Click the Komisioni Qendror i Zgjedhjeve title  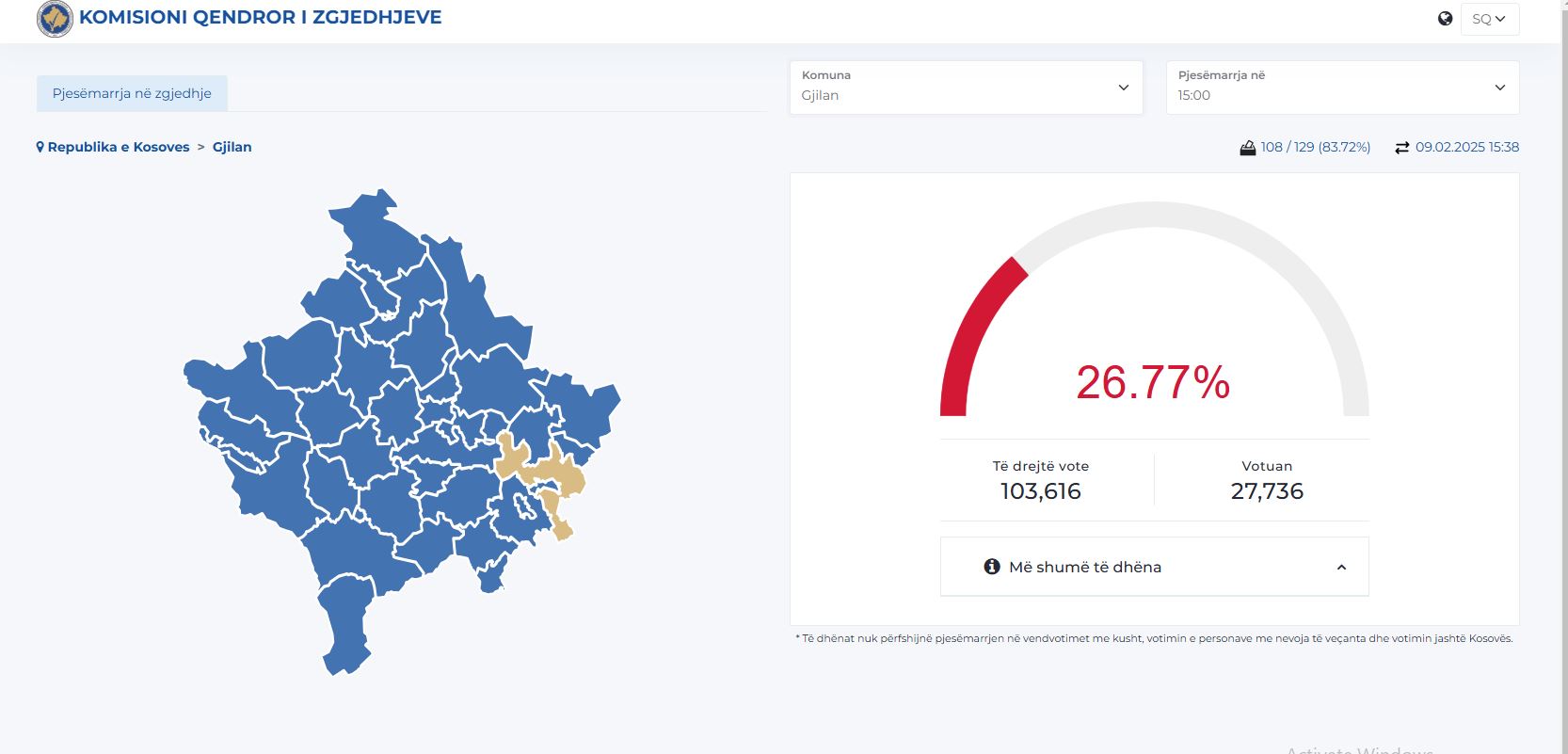(261, 18)
